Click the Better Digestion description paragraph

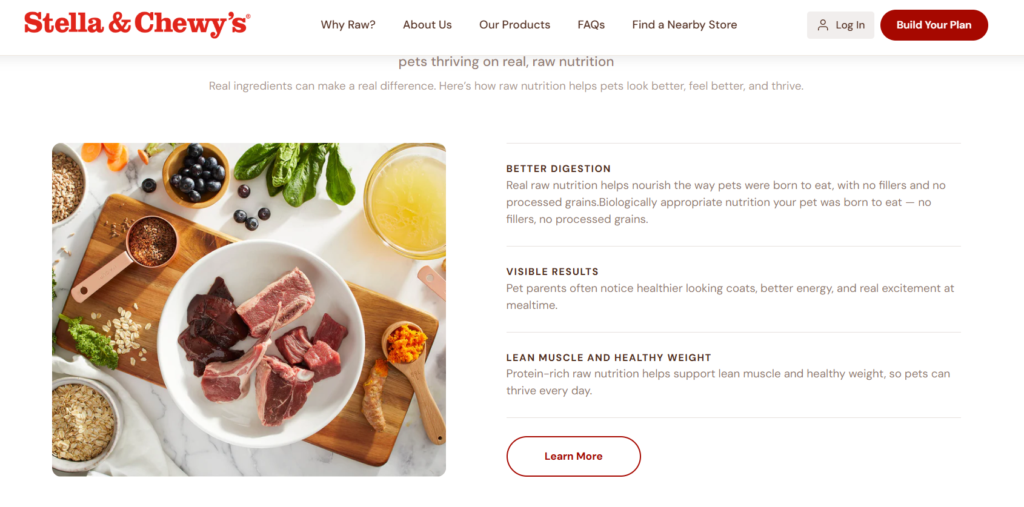click(x=726, y=203)
